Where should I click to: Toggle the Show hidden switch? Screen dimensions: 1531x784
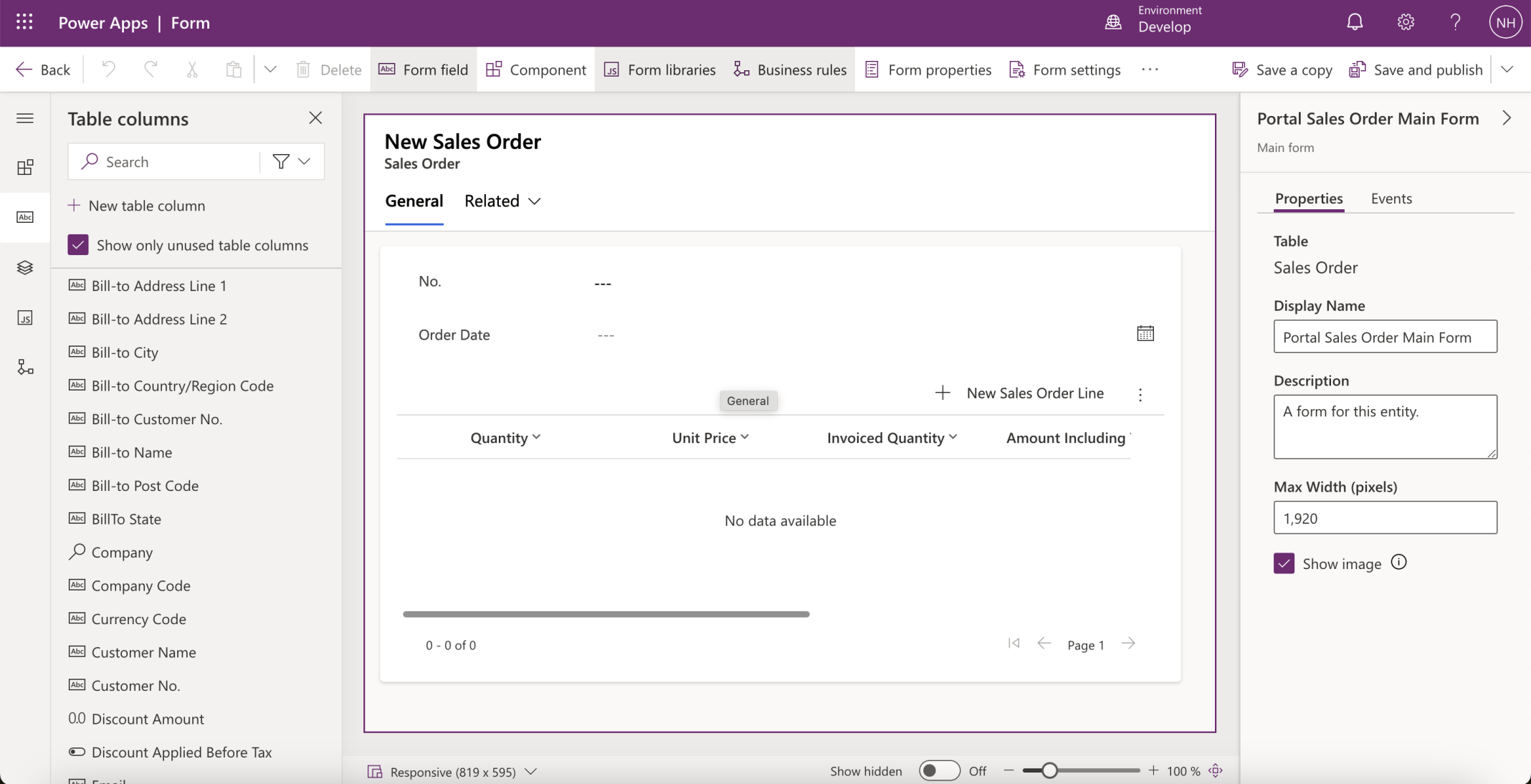click(939, 770)
